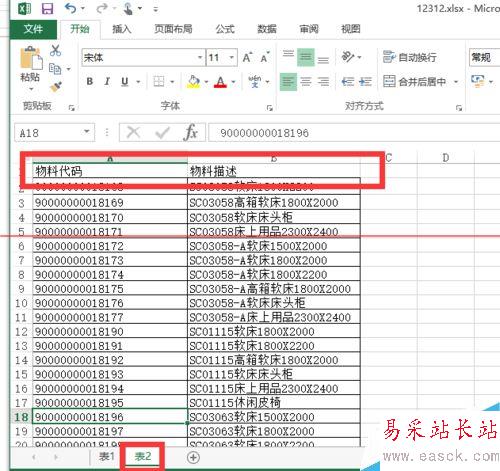The width and height of the screenshot is (500, 471).
Task: Open the font name dropdown 宋体
Action: point(200,57)
